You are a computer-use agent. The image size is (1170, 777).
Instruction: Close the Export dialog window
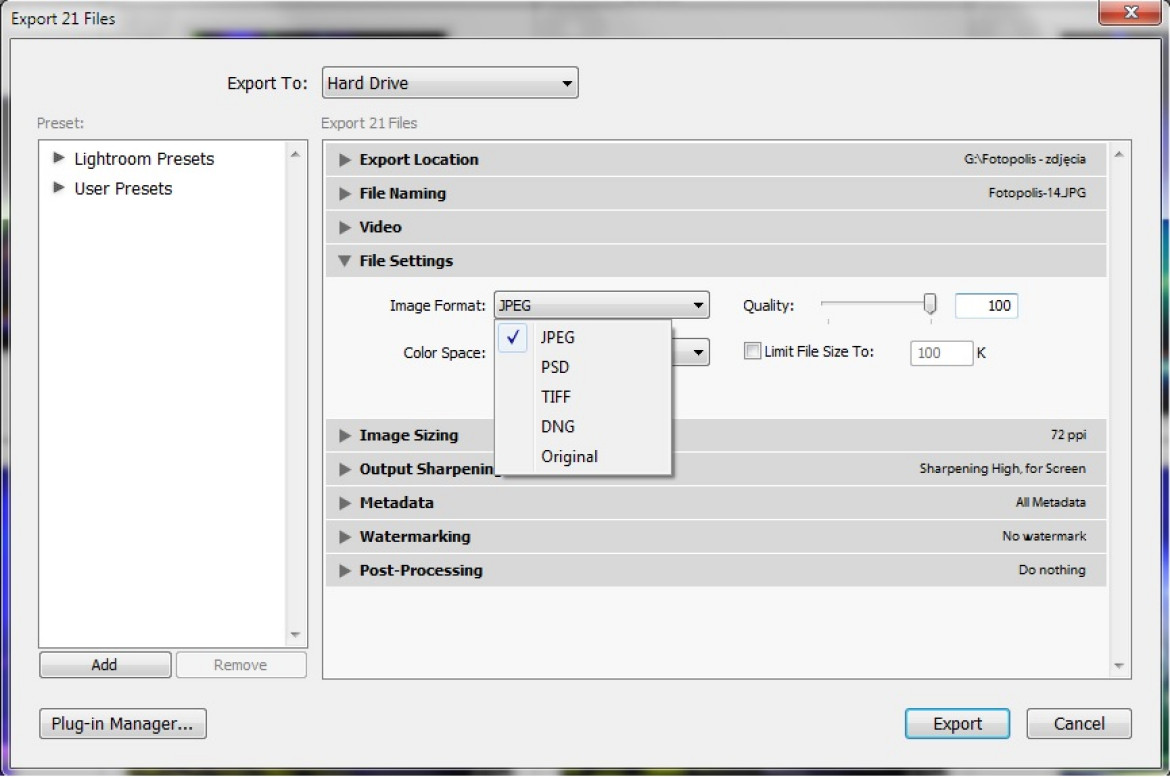(x=1130, y=12)
